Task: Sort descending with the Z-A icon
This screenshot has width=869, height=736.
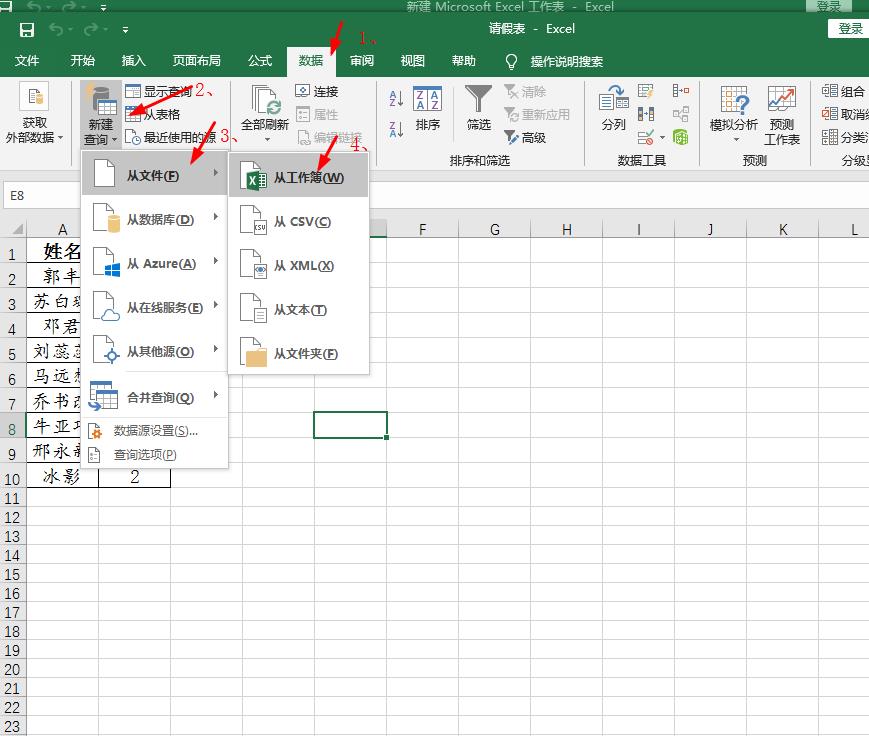Action: pyautogui.click(x=396, y=130)
